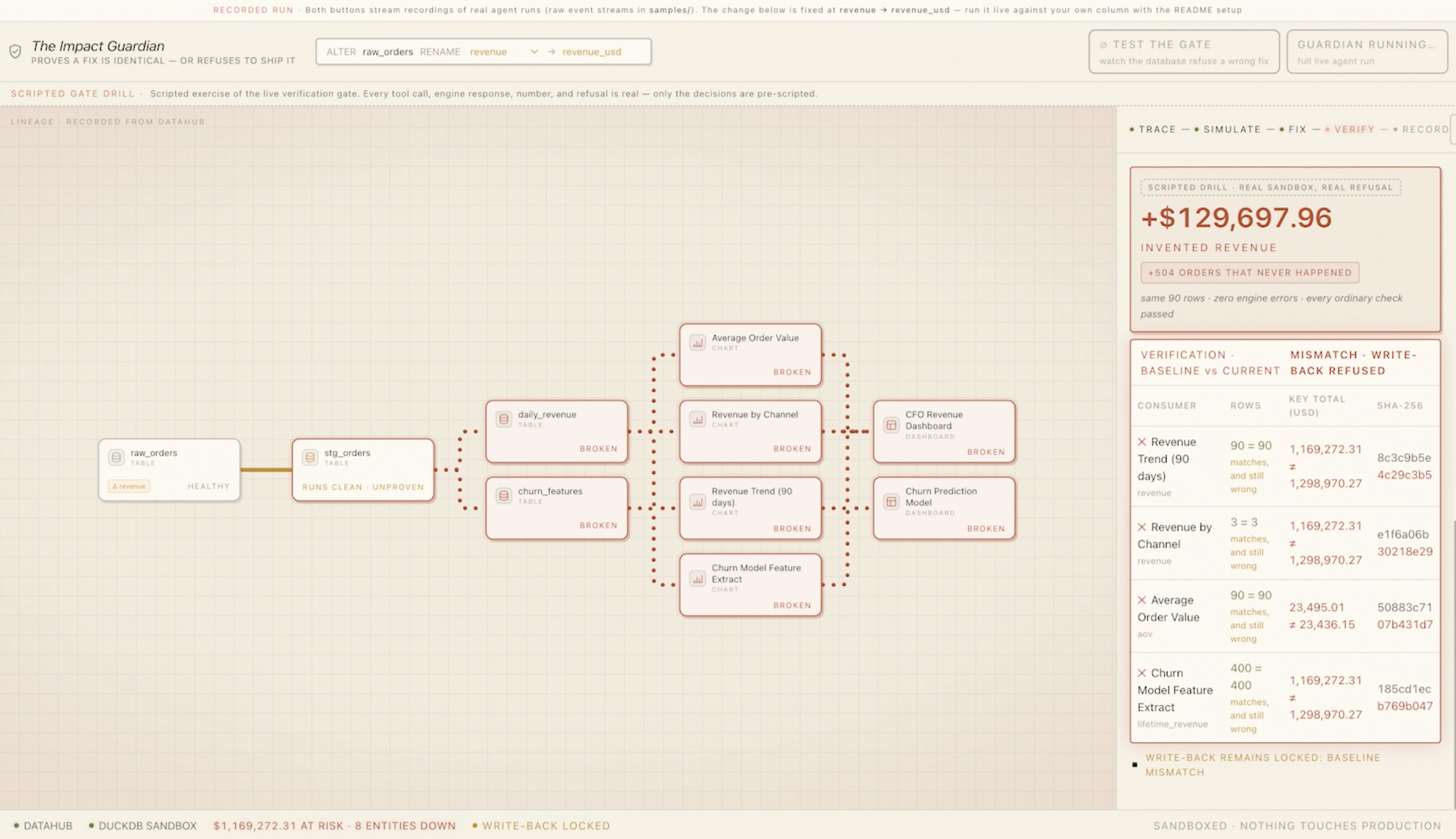This screenshot has height=839, width=1456.
Task: Click the X mark on Revenue Trend row
Action: click(x=1142, y=441)
